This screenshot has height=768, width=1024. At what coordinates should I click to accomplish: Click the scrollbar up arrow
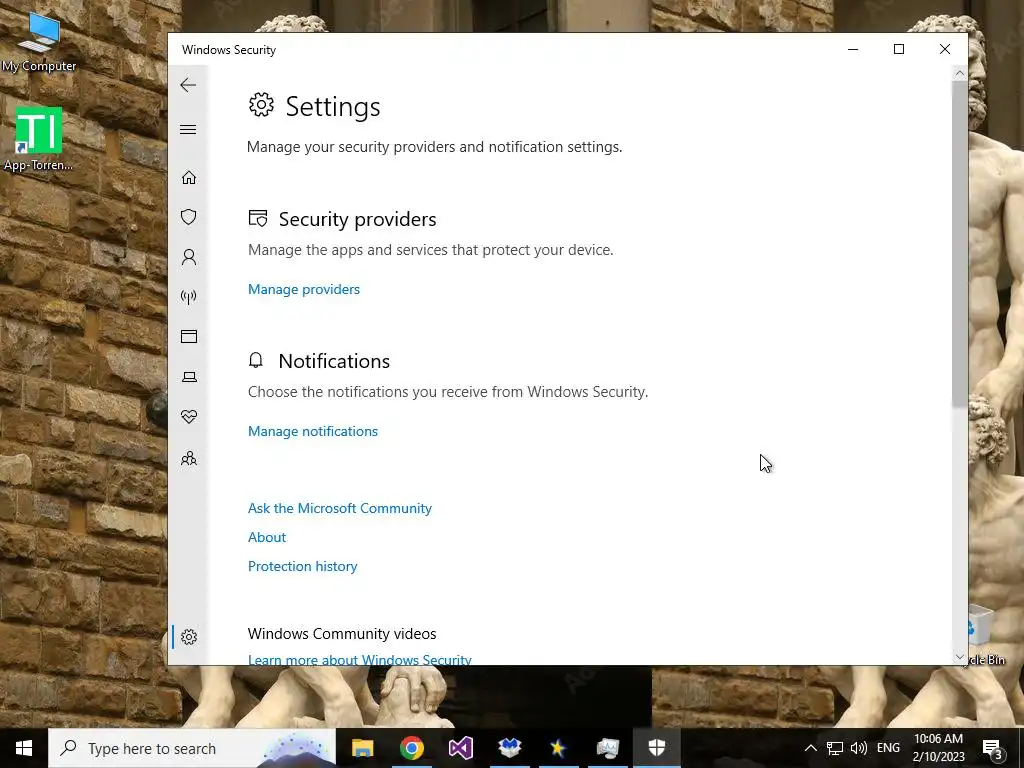(x=959, y=73)
